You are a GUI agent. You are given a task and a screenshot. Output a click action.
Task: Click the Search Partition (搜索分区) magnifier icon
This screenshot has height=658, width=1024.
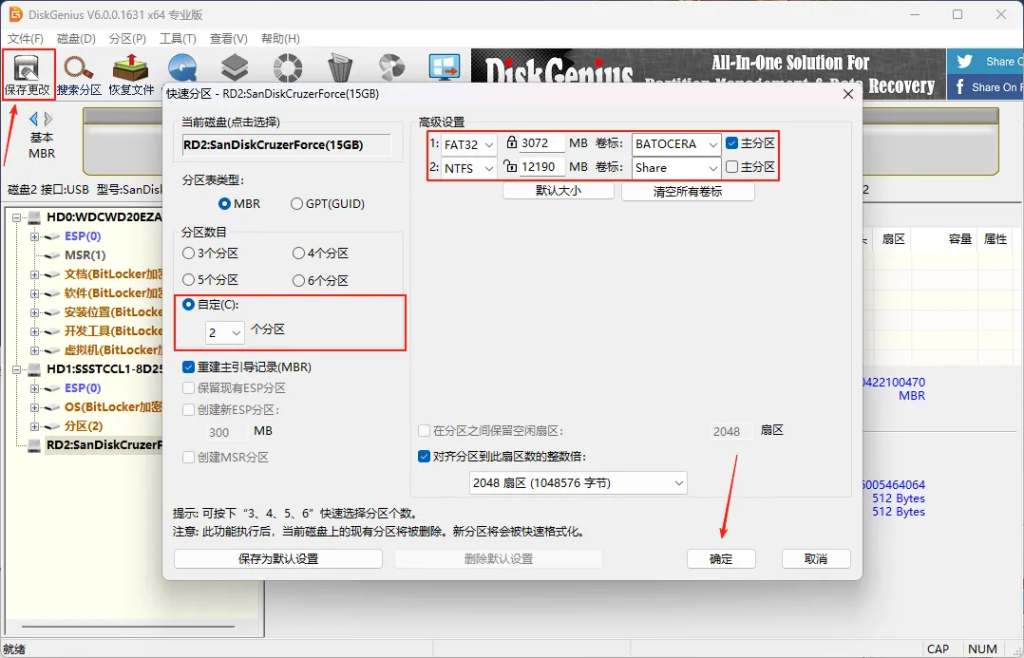[x=79, y=69]
